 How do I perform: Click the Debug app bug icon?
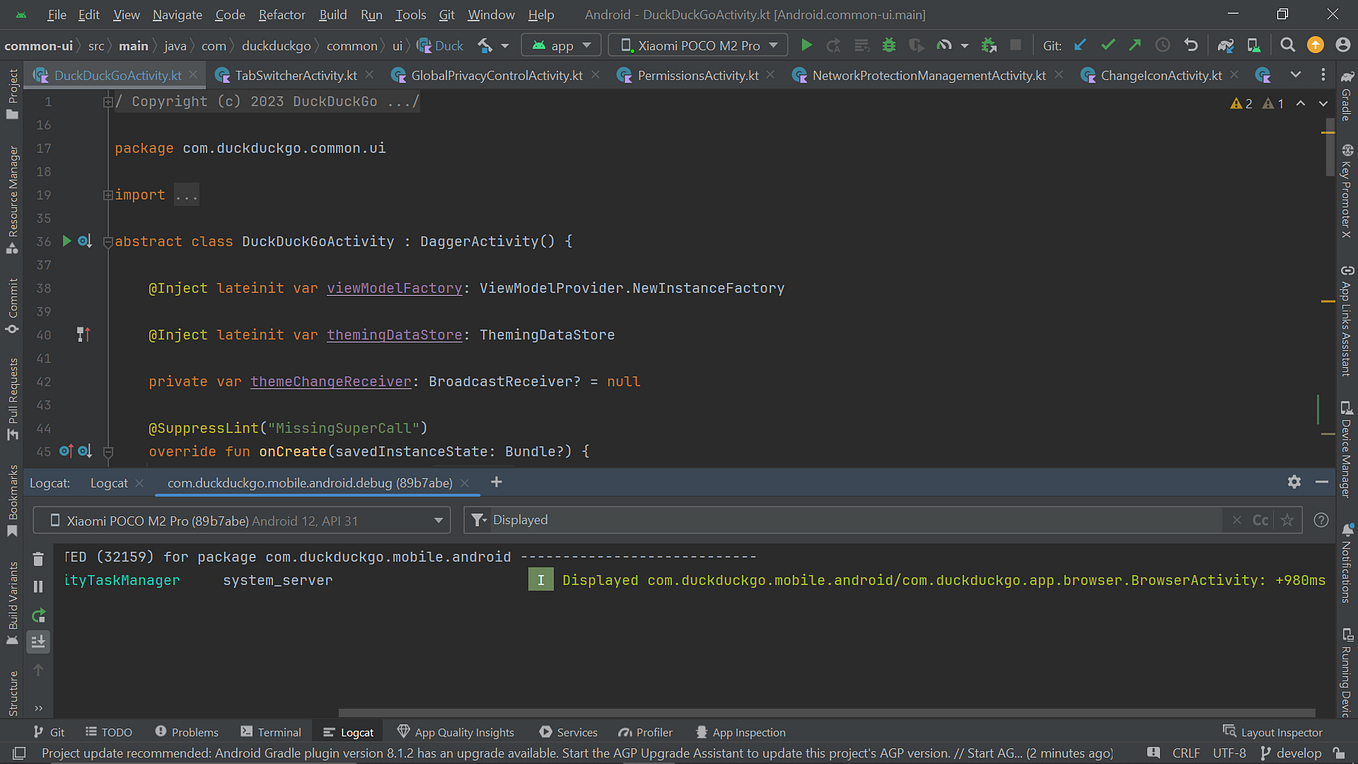click(x=889, y=45)
